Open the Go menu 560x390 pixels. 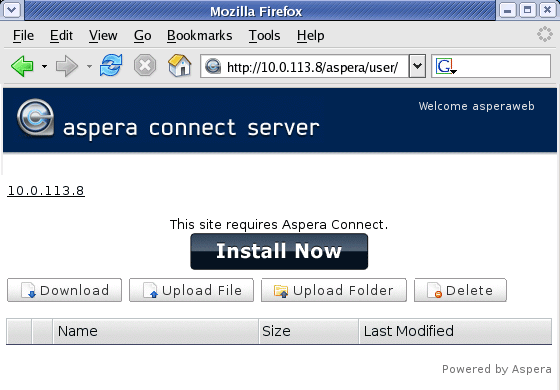click(142, 36)
